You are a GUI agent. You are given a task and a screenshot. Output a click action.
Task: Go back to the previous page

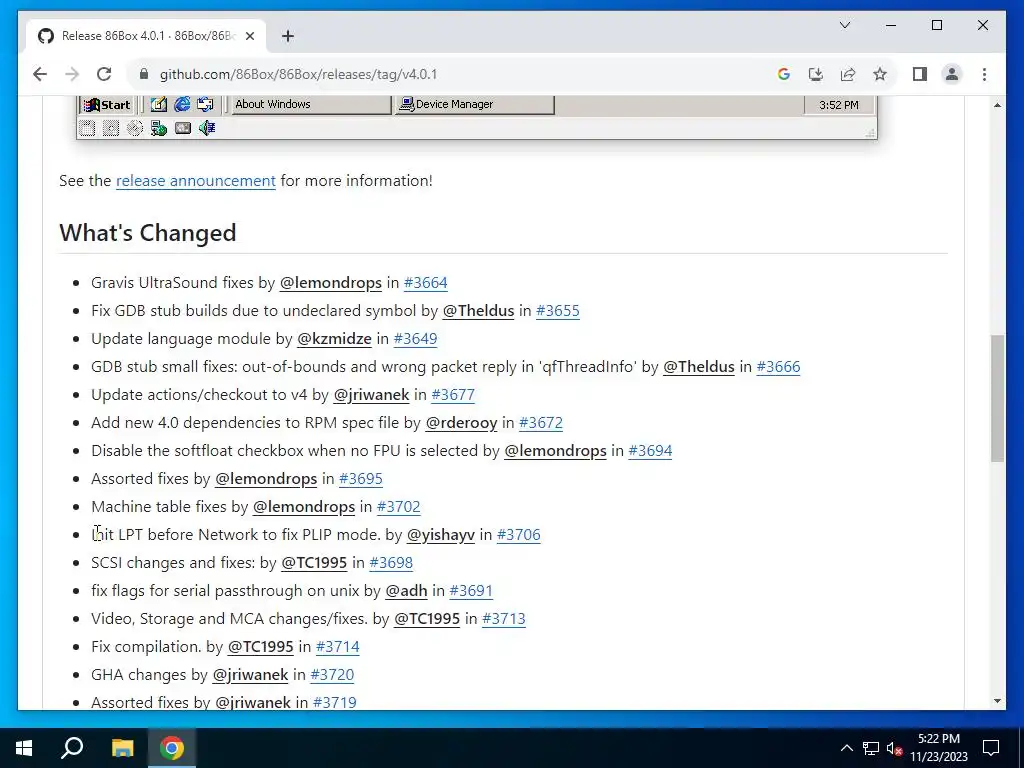pyautogui.click(x=40, y=74)
